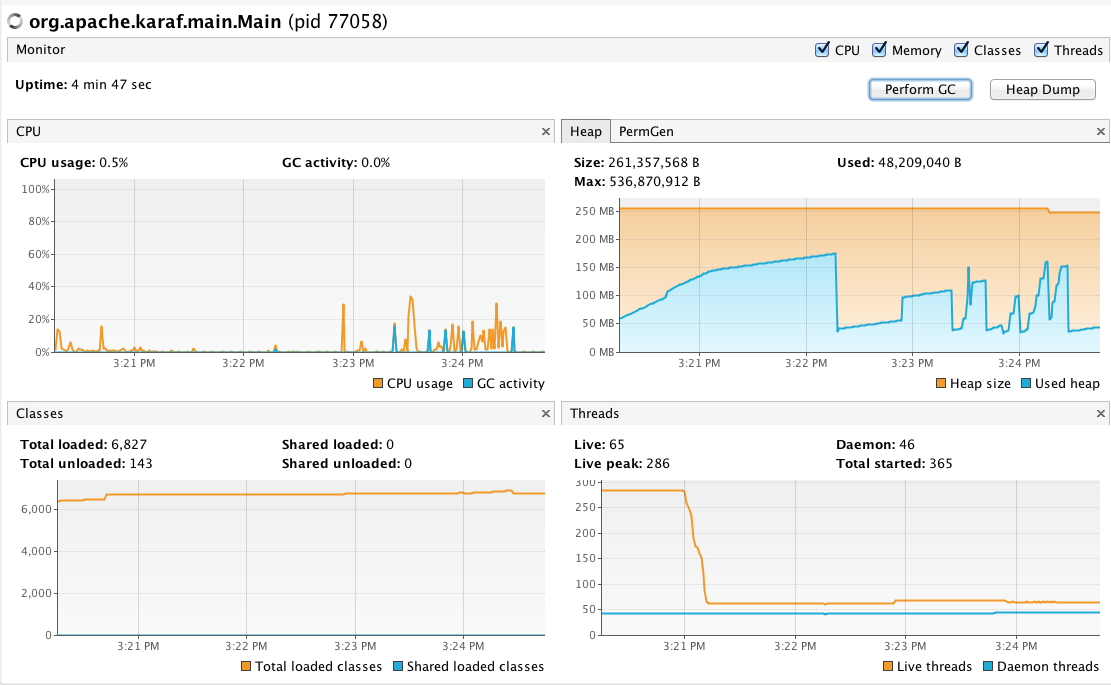The width and height of the screenshot is (1111, 685).
Task: Click the orange CPU usage legend swatch
Action: [x=378, y=383]
